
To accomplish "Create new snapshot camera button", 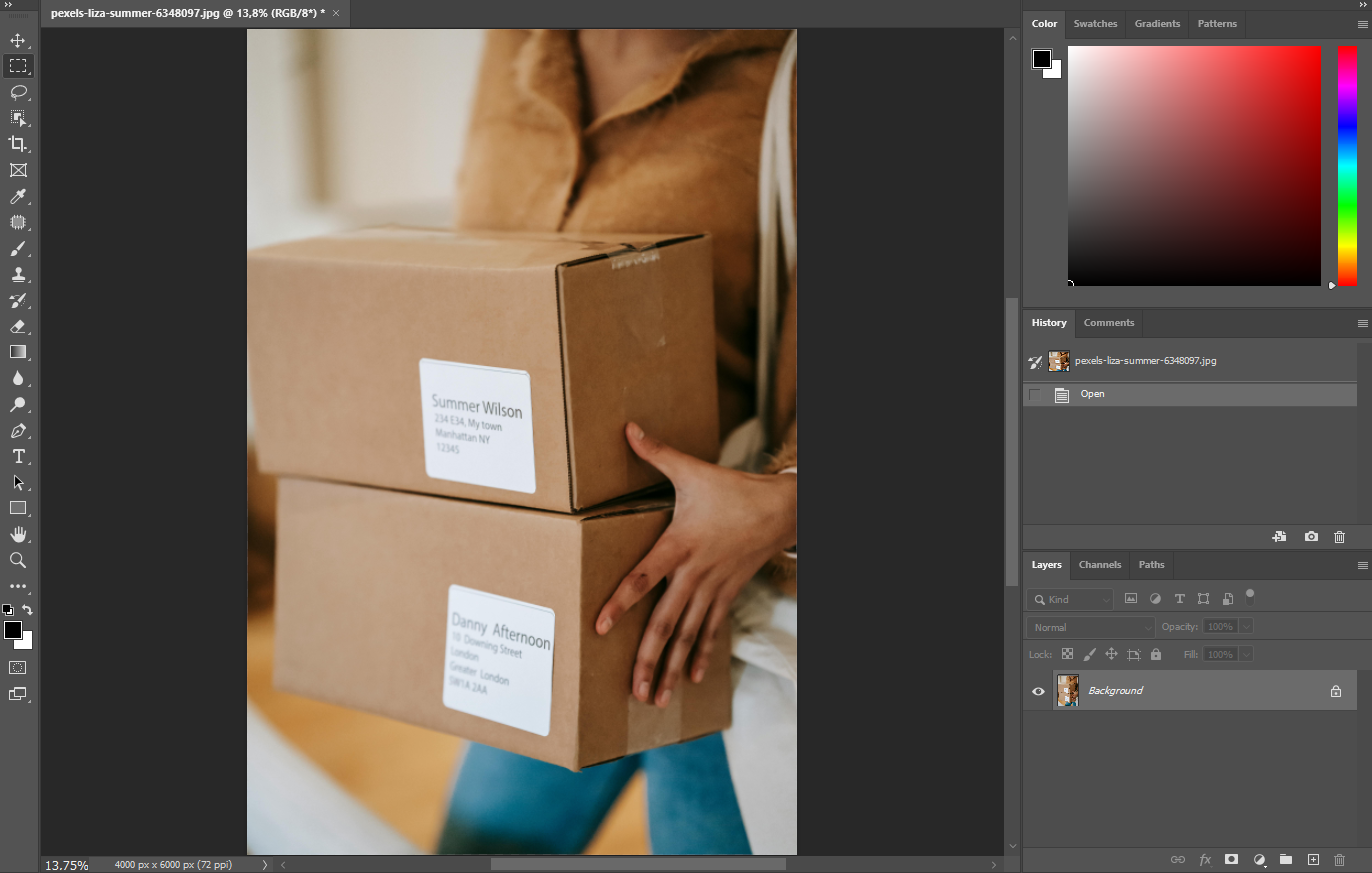I will coord(1311,537).
